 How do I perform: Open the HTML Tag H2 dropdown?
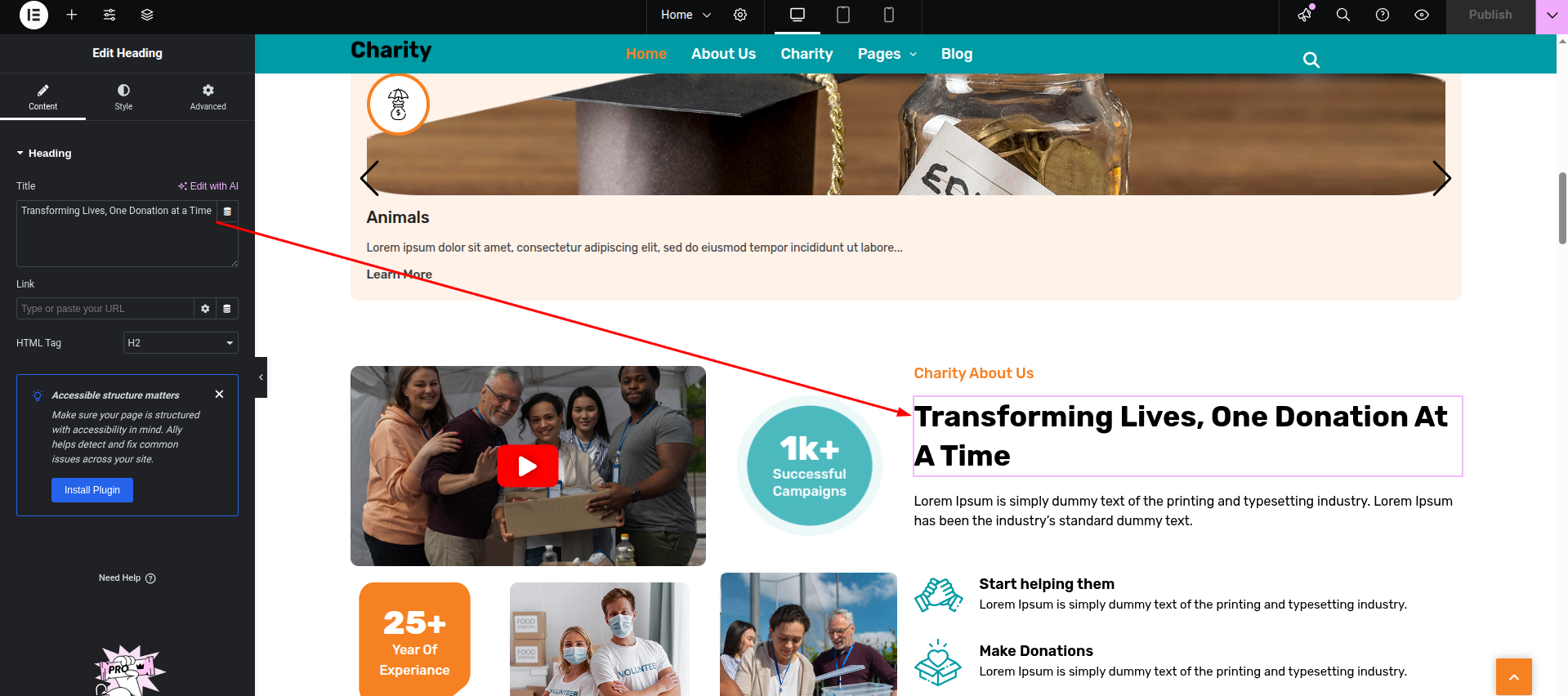(181, 343)
